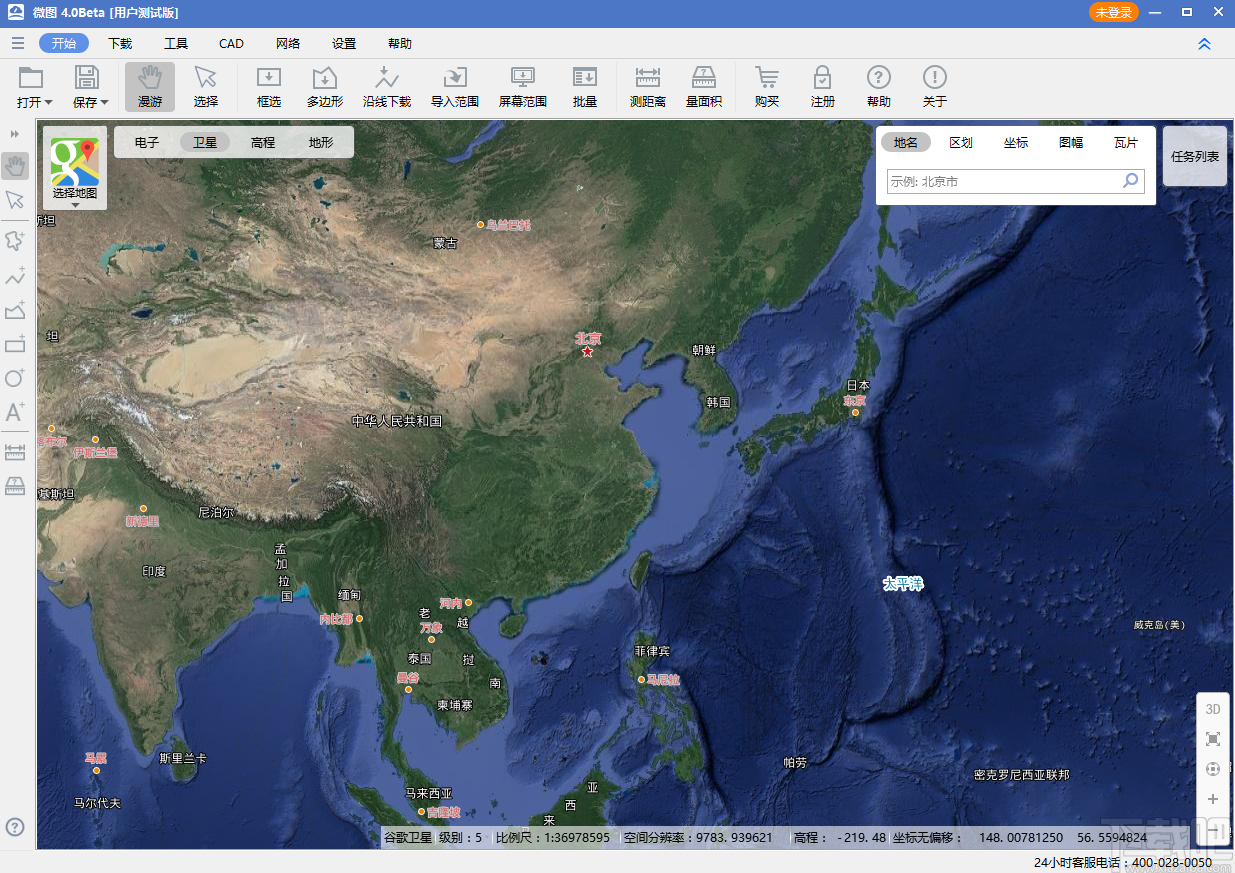The height and width of the screenshot is (873, 1235).
Task: Start 沿线下载 along-line download
Action: [x=387, y=87]
